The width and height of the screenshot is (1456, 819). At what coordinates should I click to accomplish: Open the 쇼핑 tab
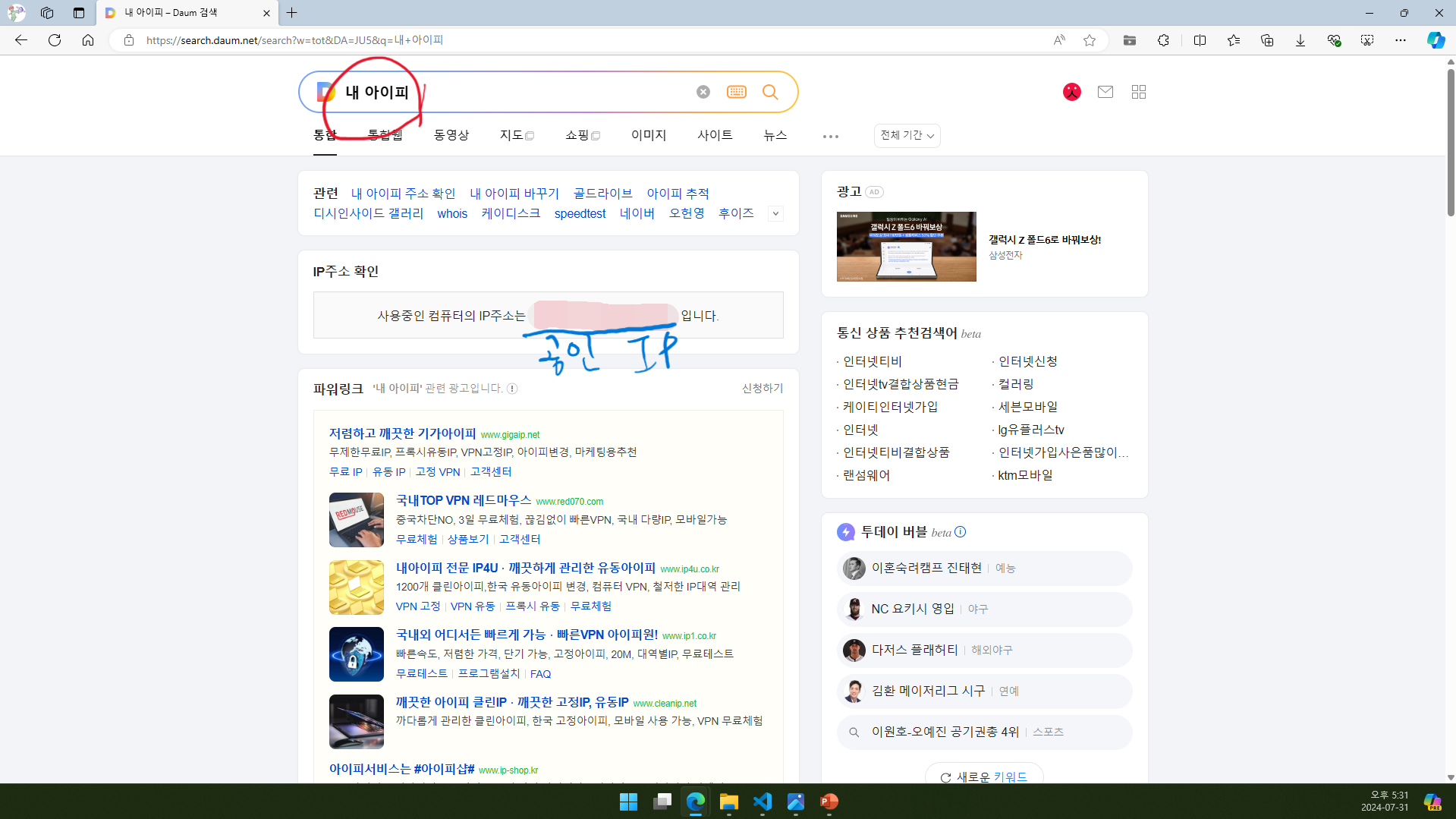point(583,135)
